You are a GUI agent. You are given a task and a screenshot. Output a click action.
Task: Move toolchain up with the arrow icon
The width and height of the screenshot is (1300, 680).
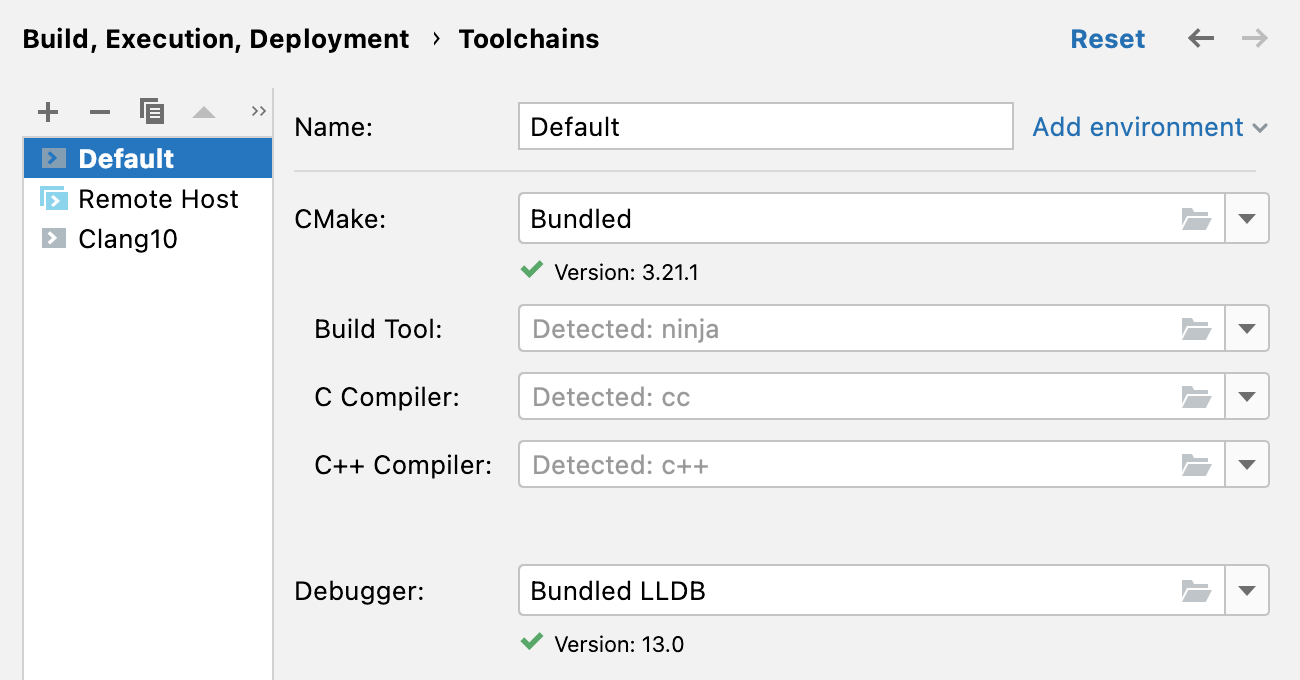[204, 111]
